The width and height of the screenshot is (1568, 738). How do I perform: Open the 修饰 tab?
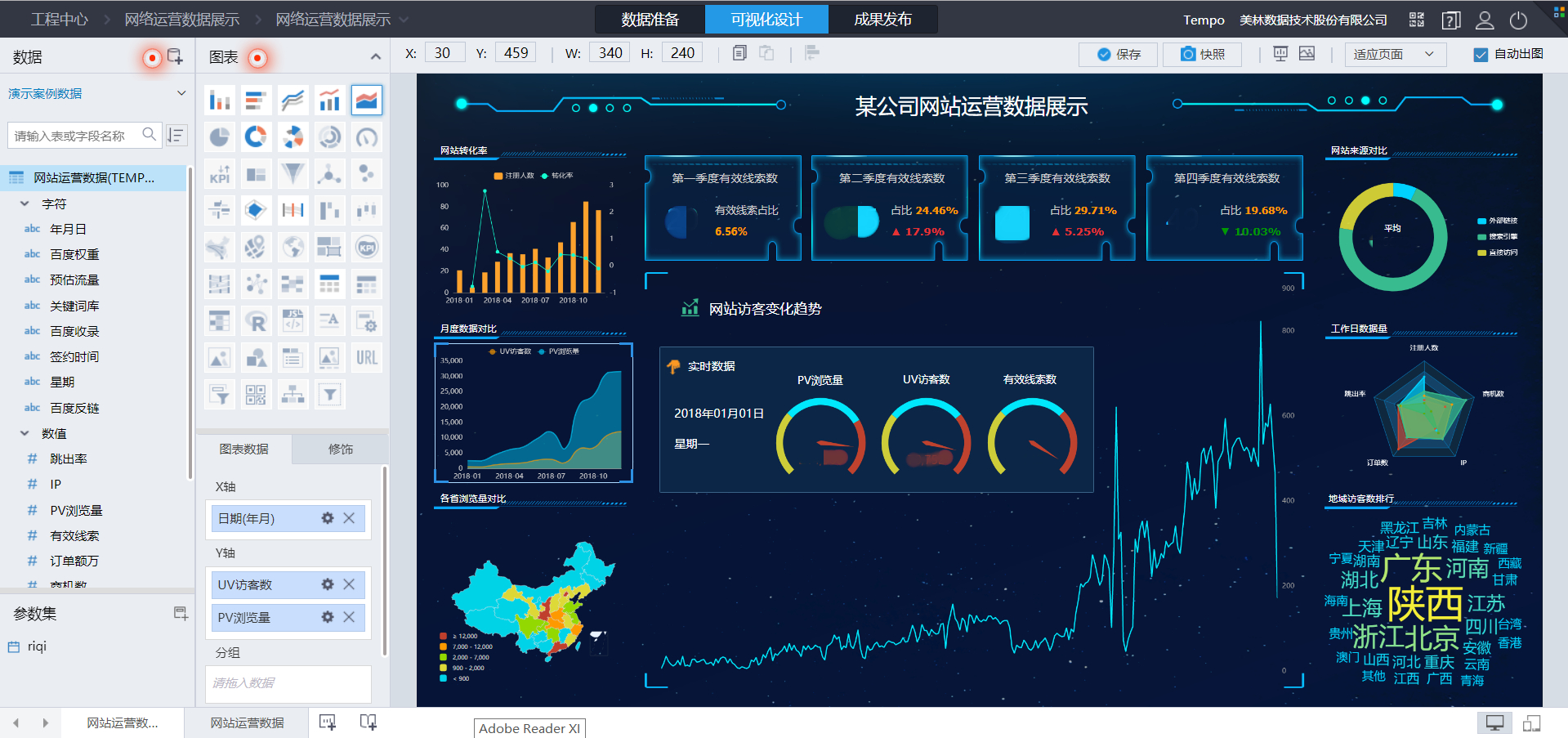pos(340,449)
